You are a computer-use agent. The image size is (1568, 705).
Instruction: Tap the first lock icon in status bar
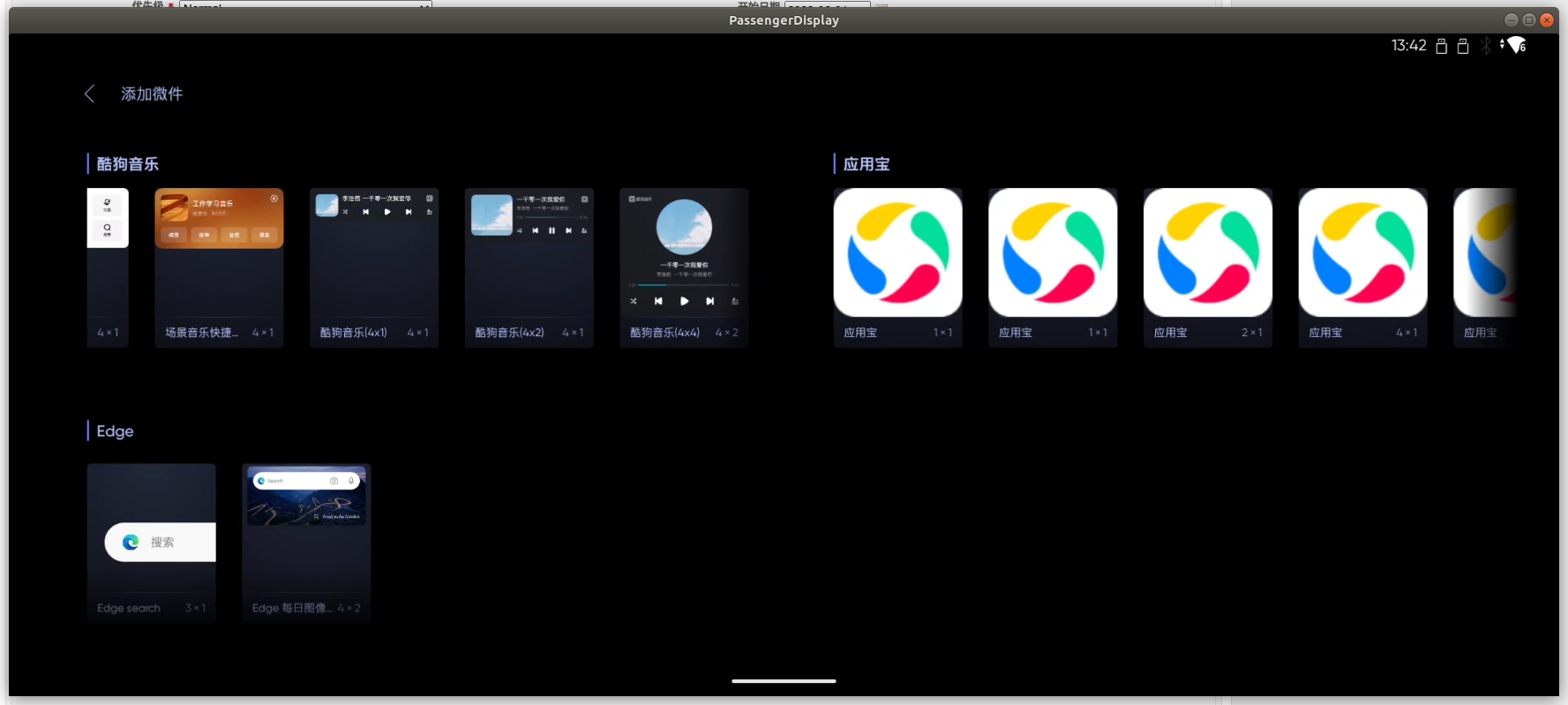pos(1441,46)
